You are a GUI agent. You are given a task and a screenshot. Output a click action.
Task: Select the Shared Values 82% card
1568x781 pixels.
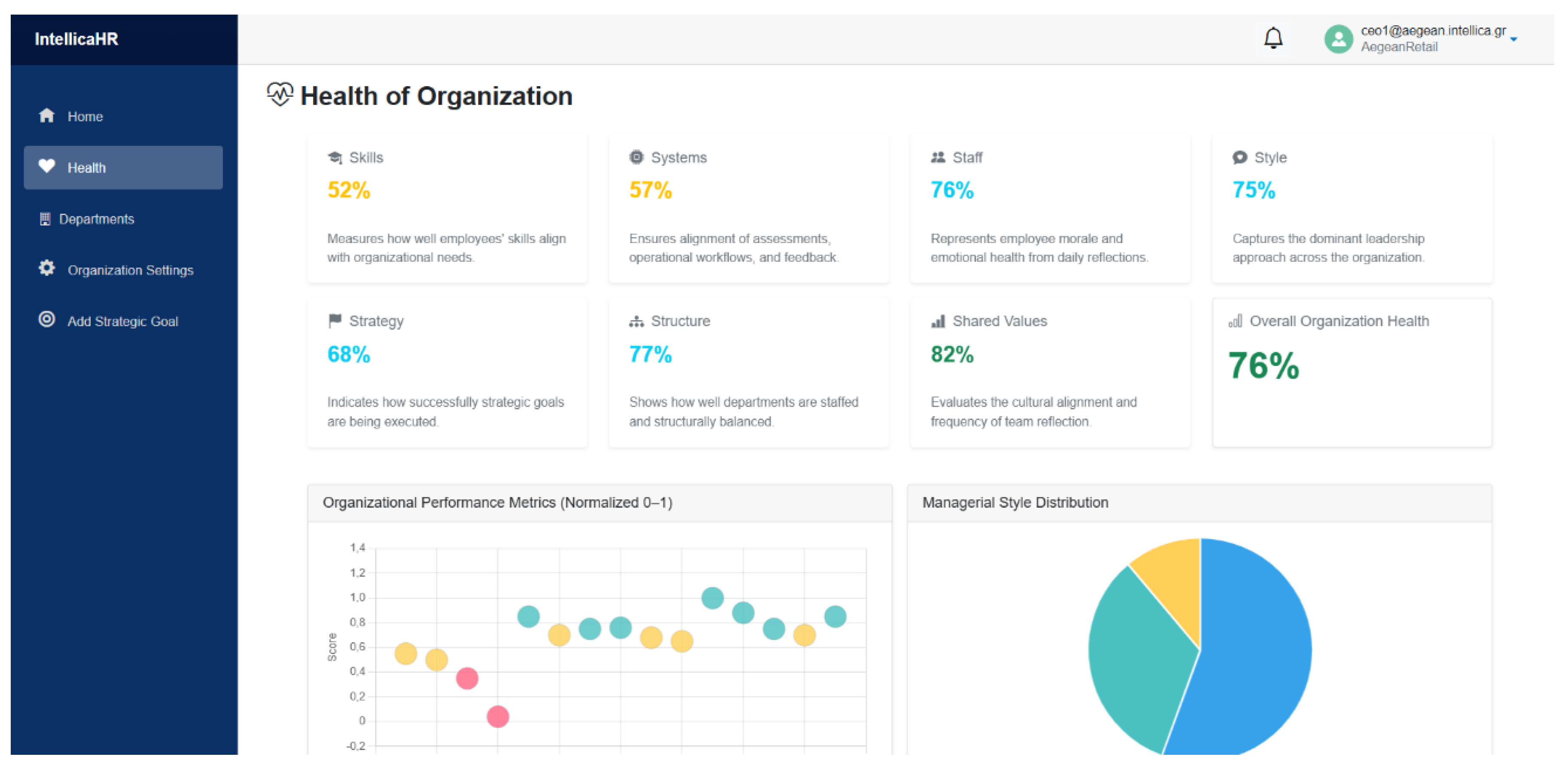(x=1050, y=373)
